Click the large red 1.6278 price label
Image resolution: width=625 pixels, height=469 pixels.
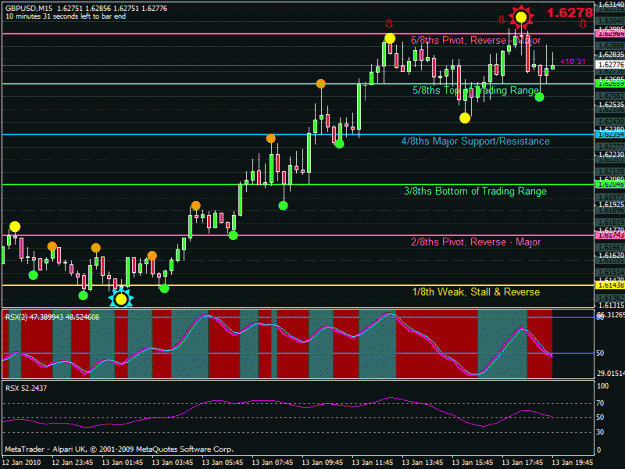(569, 13)
